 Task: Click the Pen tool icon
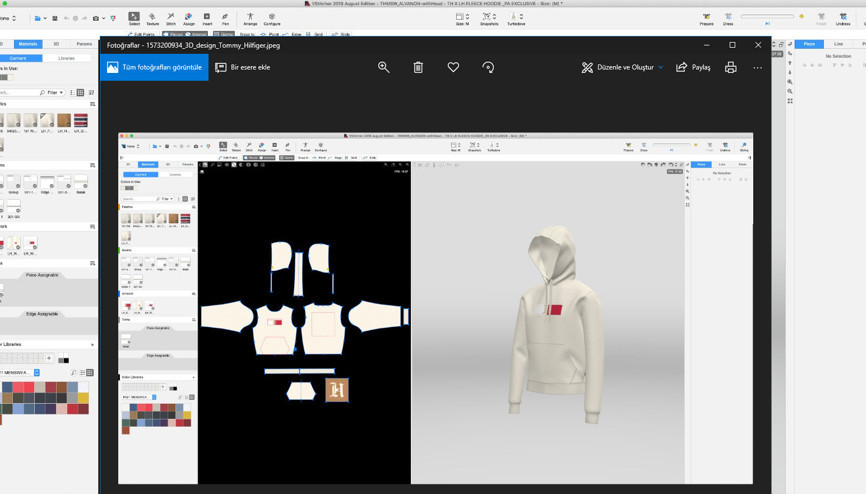coord(225,18)
